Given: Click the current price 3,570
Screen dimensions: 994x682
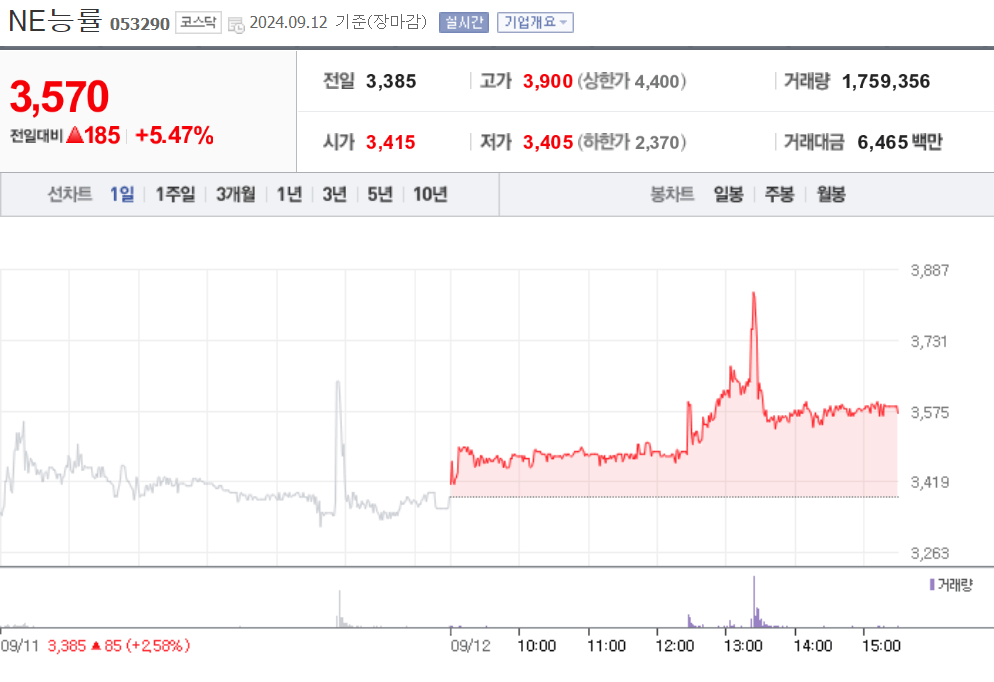Looking at the screenshot, I should click(60, 96).
